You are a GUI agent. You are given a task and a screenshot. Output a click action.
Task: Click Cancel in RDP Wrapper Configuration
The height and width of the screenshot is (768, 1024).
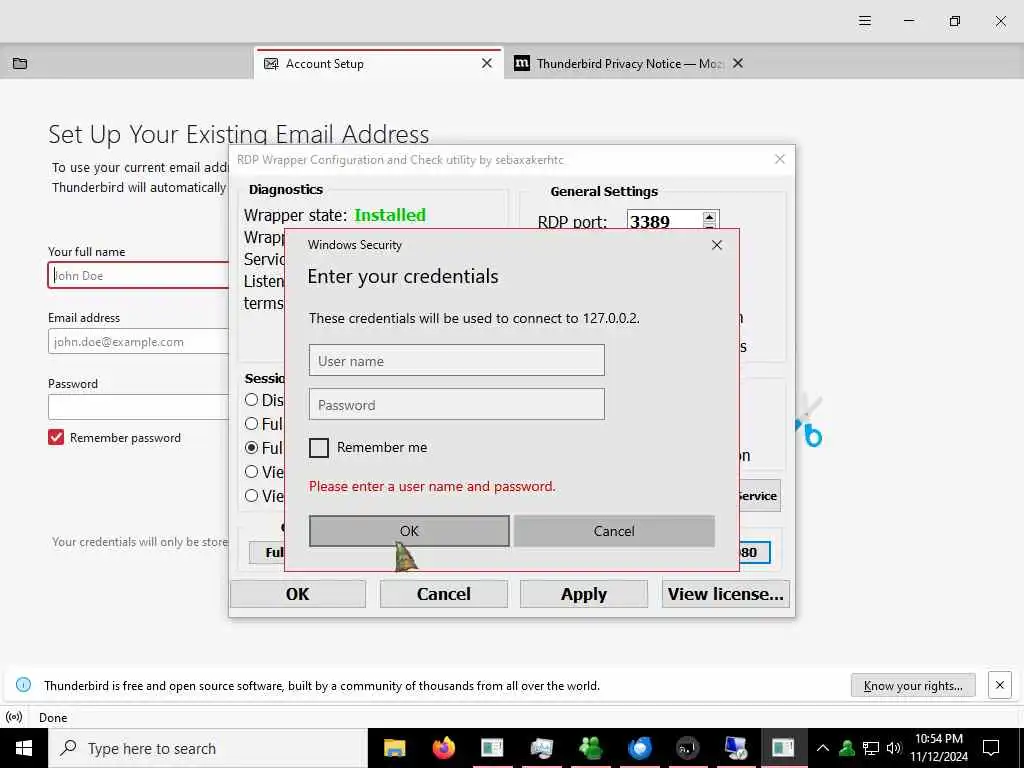coord(443,593)
